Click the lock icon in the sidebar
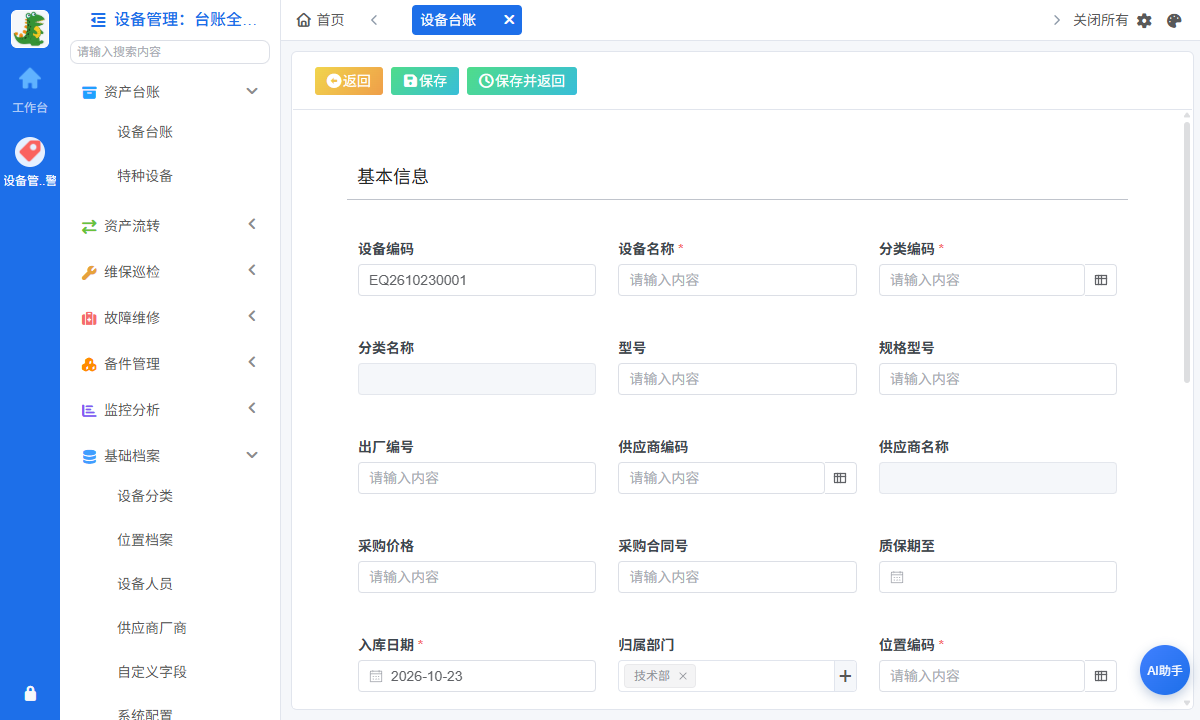Viewport: 1200px width, 720px height. coord(30,693)
